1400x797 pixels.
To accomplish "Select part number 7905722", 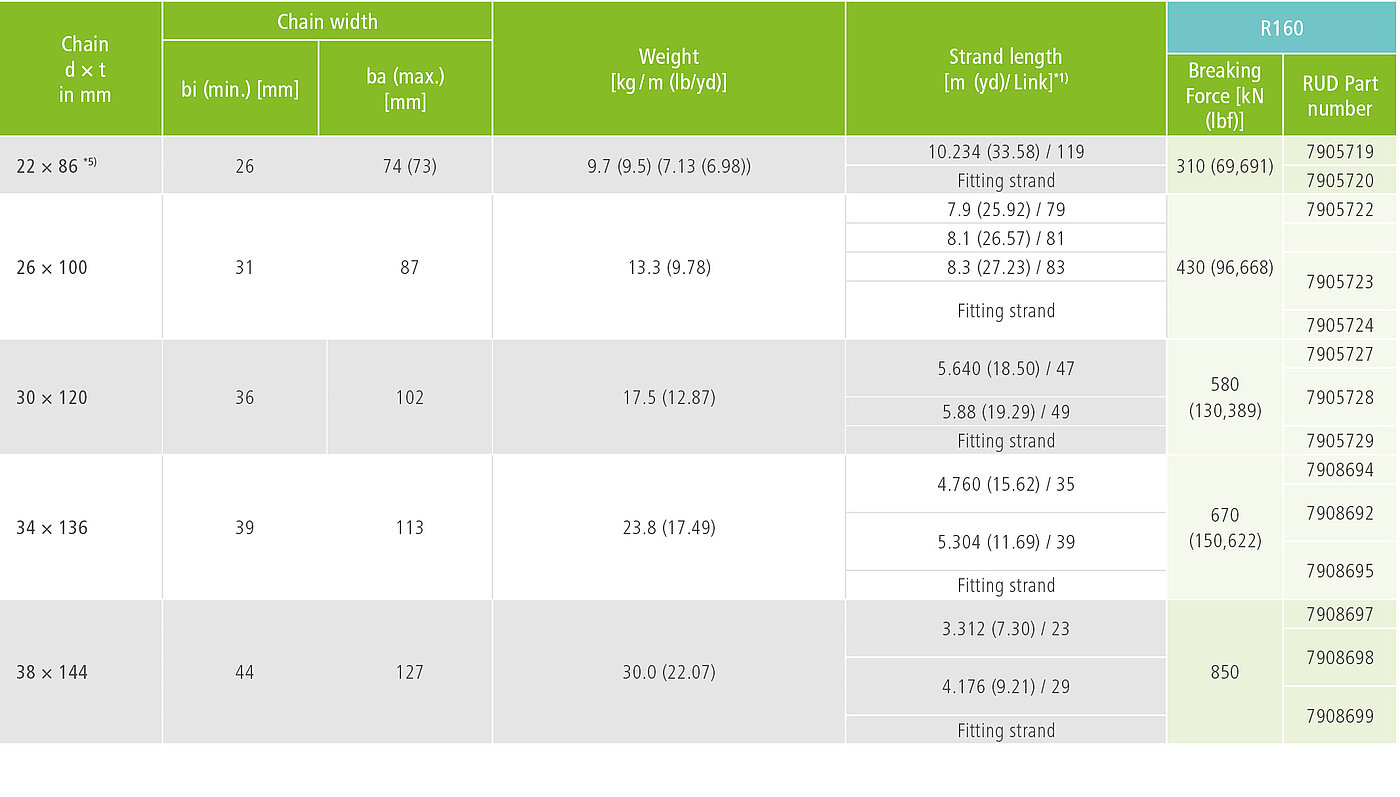I will (1340, 209).
